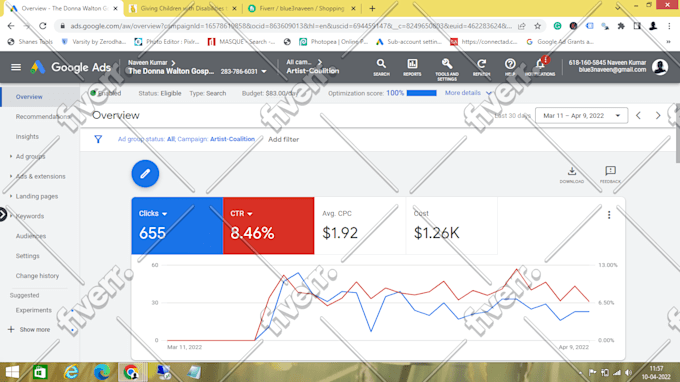The width and height of the screenshot is (680, 382).
Task: Show more sidebar items
Action: (x=29, y=330)
